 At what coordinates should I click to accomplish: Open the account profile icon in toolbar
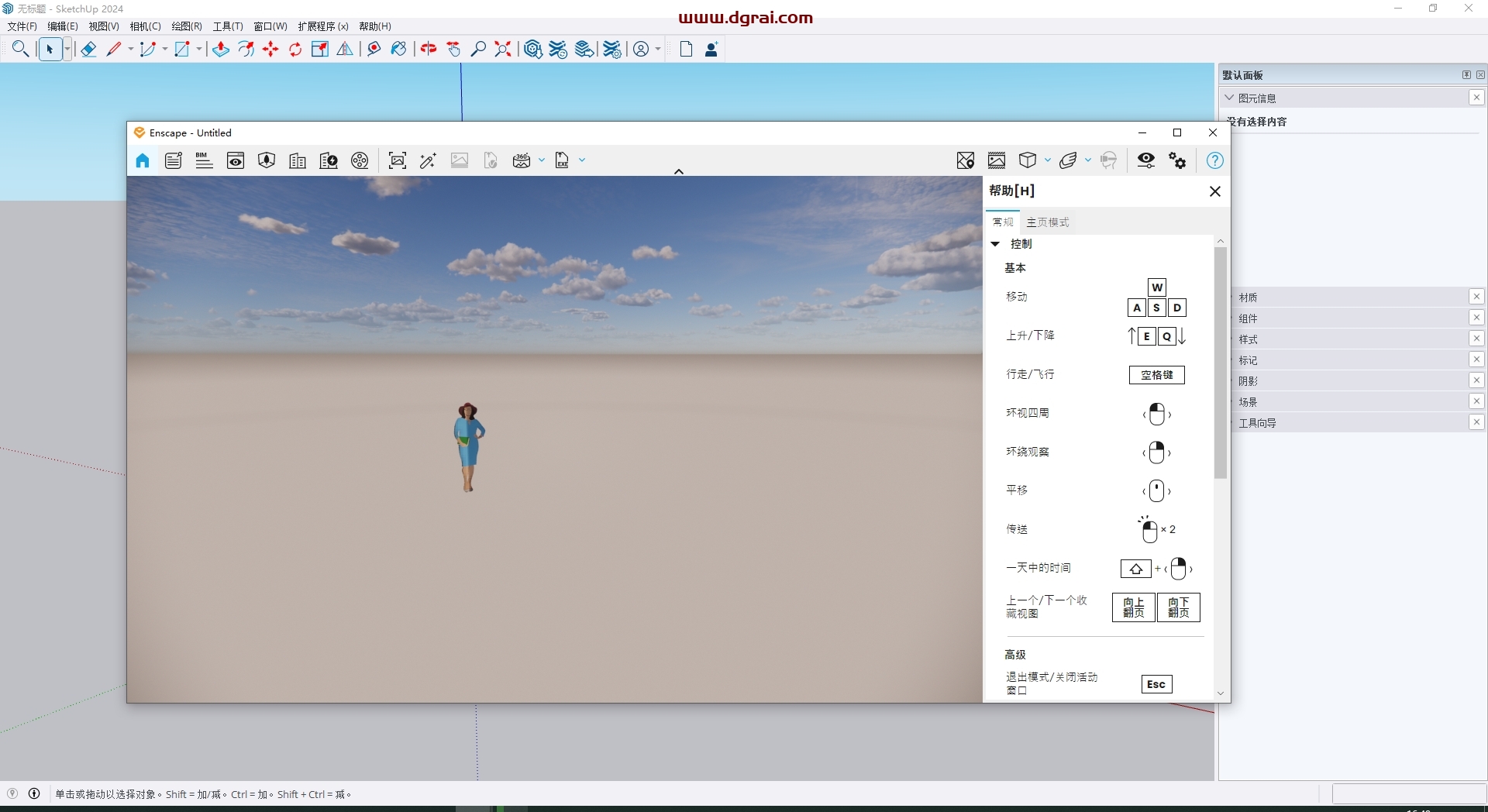pos(641,50)
